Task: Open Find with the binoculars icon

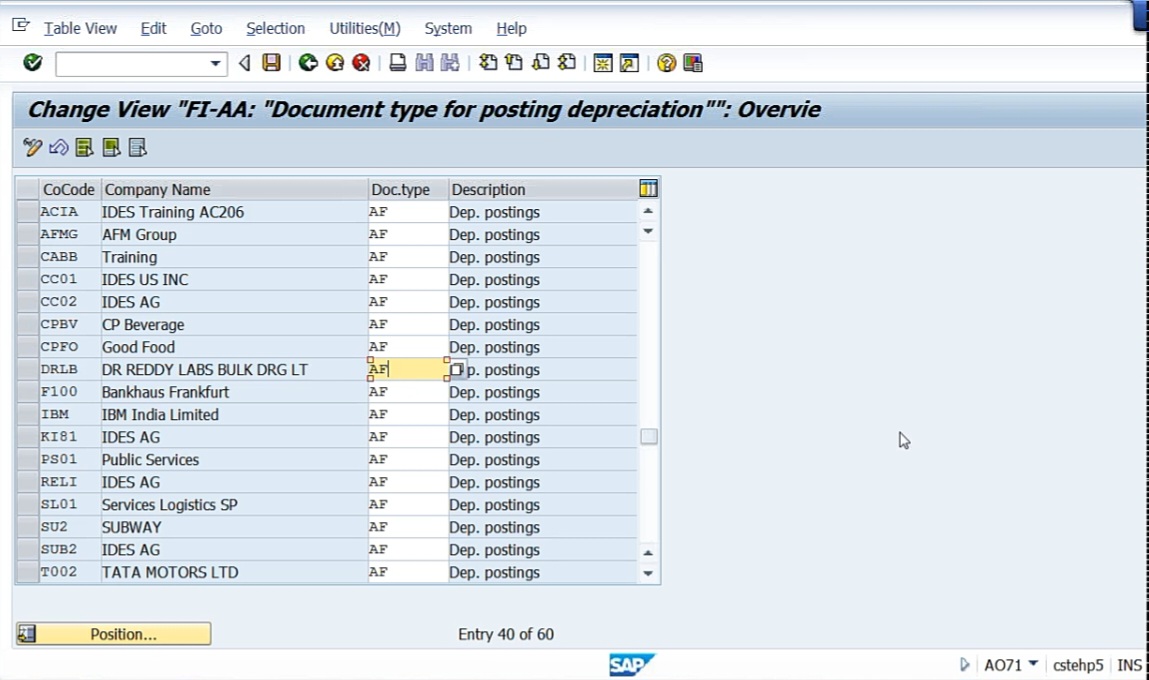Action: coord(424,63)
